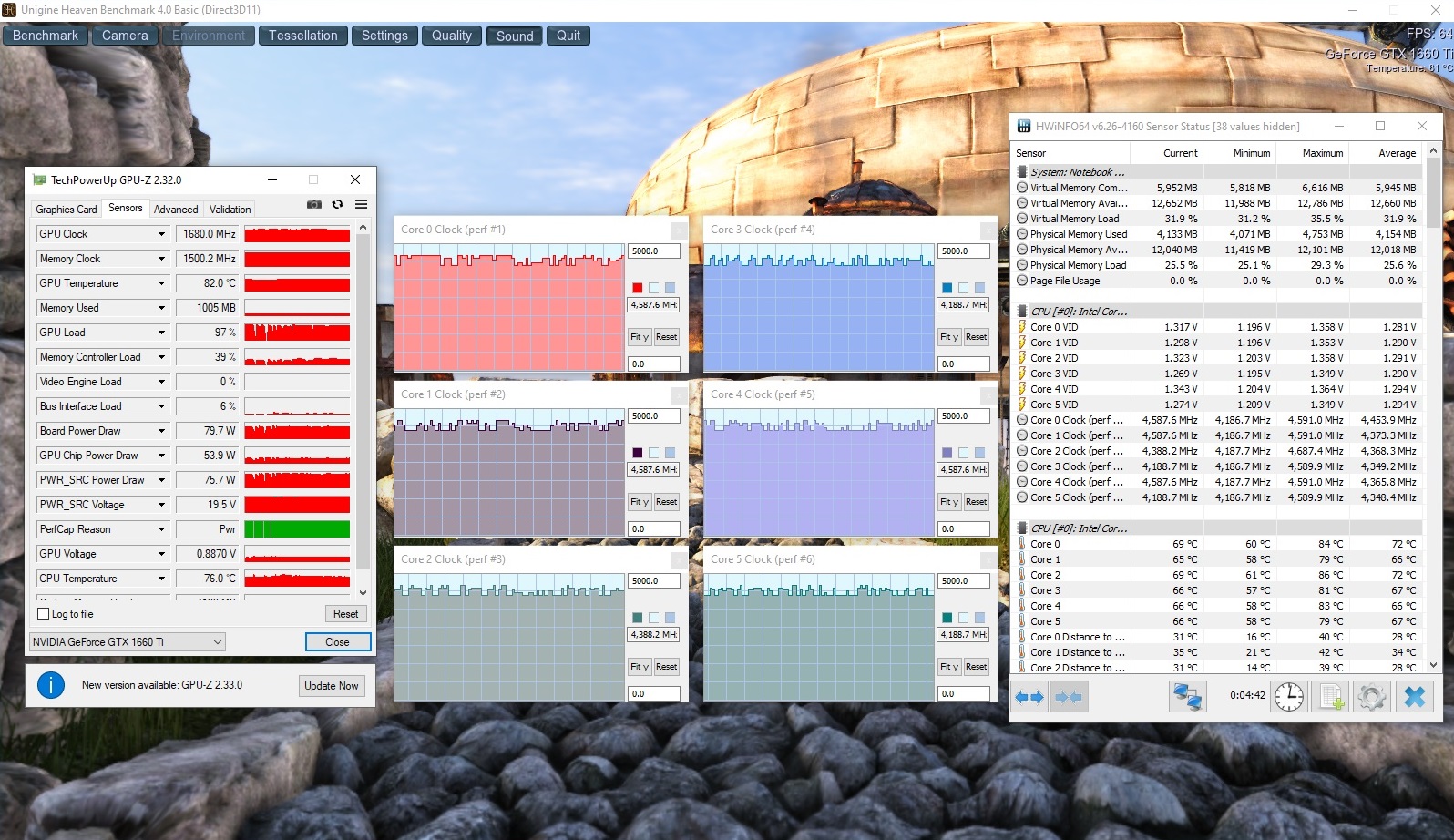Close the Core 1 Clock graph window
This screenshot has height=840, width=1454.
tap(679, 395)
